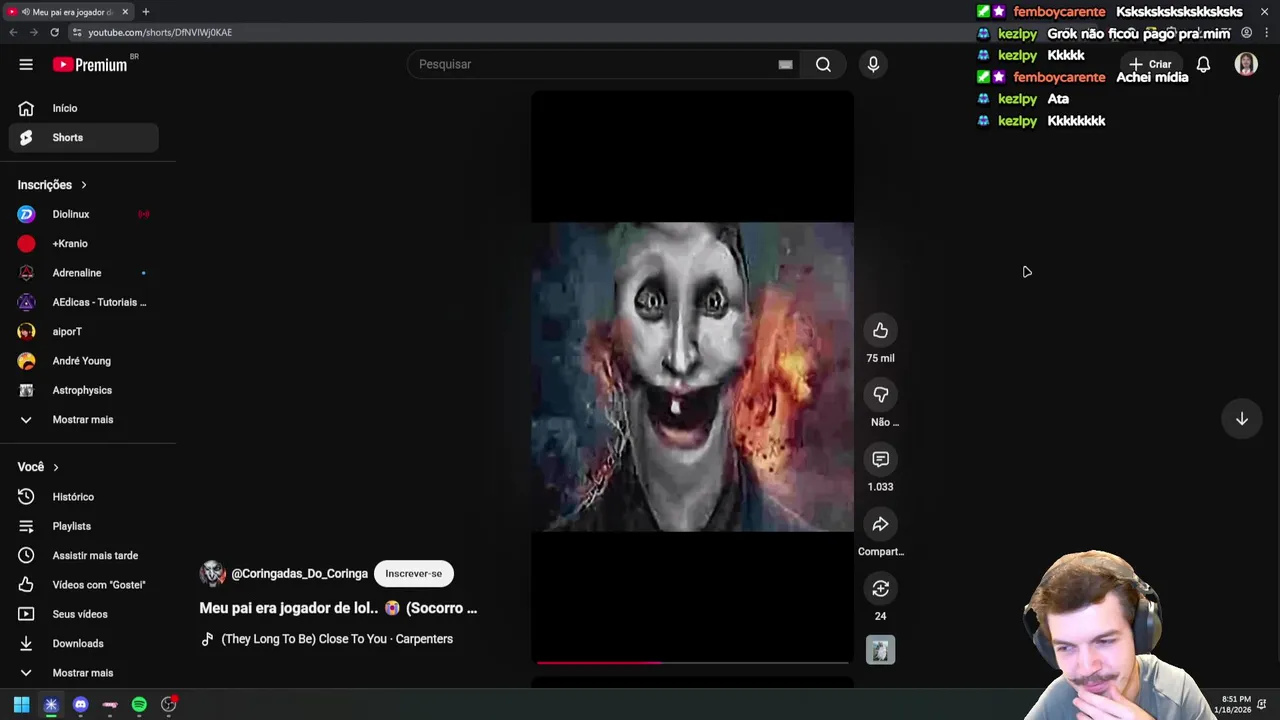The image size is (1280, 720).
Task: Open the taskbar clock at 8:51 PM
Action: click(x=1235, y=704)
